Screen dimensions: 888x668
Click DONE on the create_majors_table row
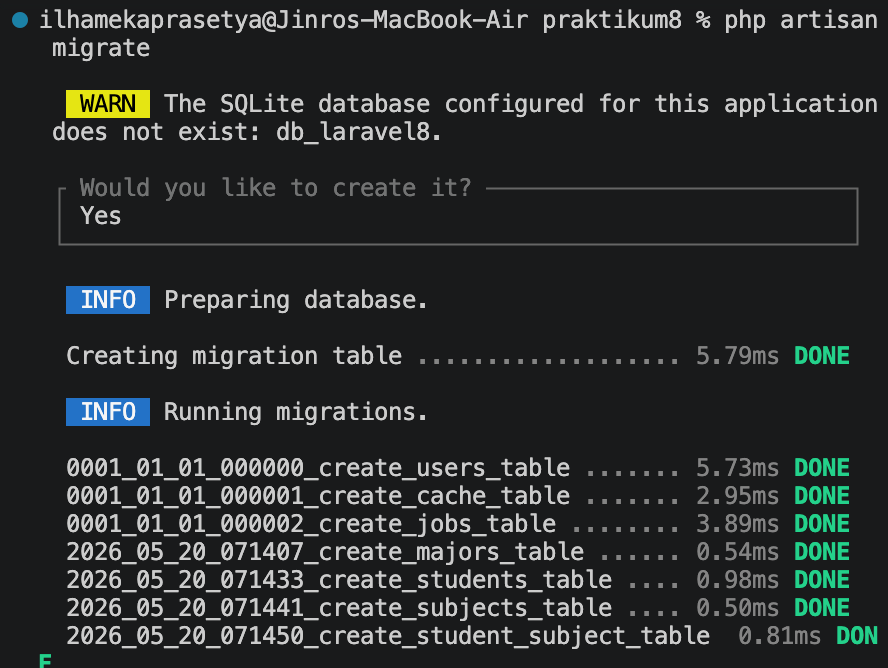point(822,552)
